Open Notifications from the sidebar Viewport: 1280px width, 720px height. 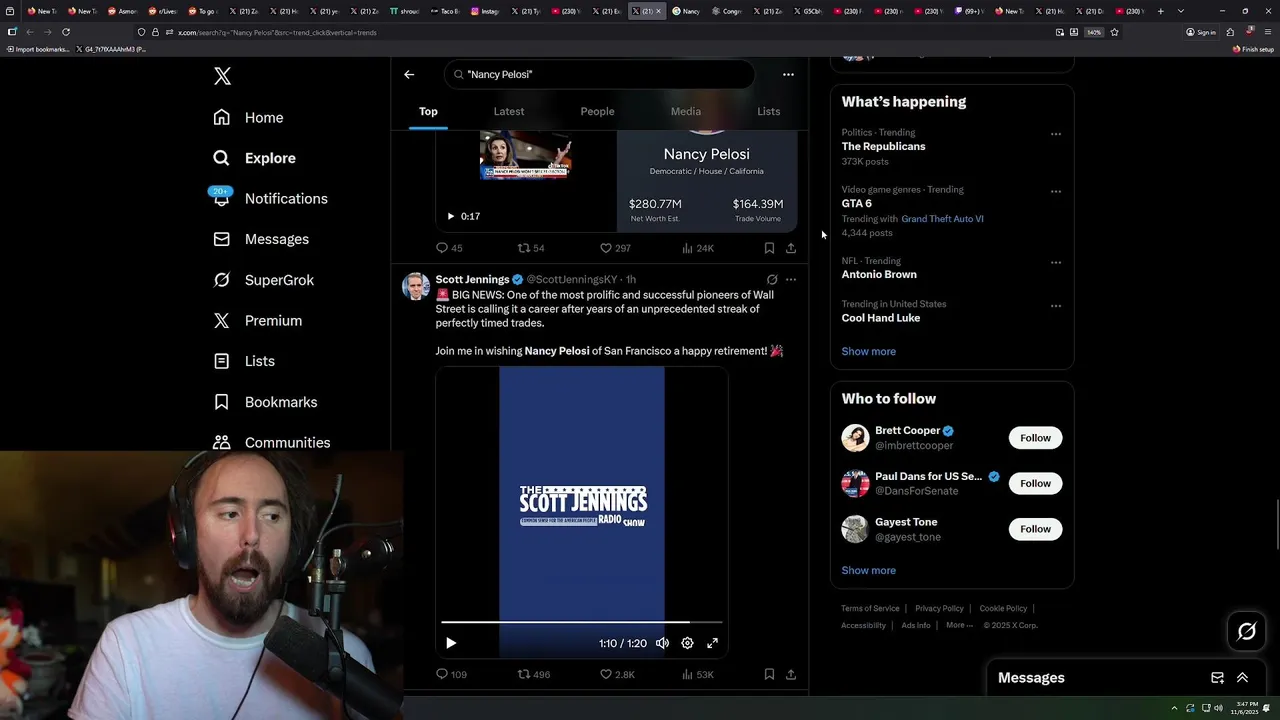[270, 198]
